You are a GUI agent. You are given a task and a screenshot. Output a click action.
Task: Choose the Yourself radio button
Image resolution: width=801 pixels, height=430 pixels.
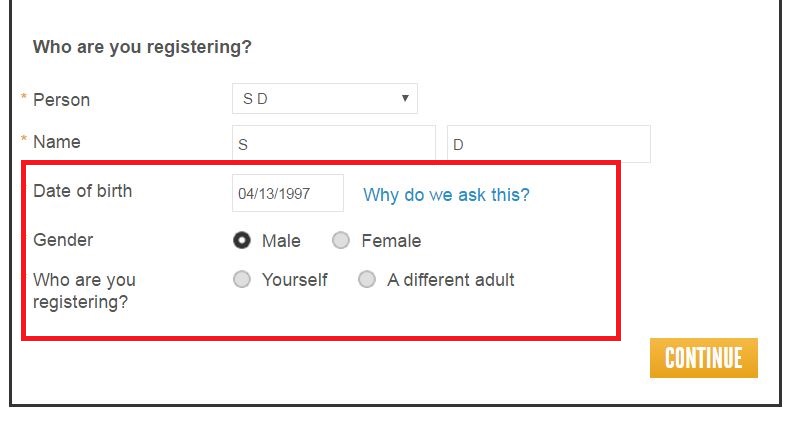pyautogui.click(x=242, y=280)
